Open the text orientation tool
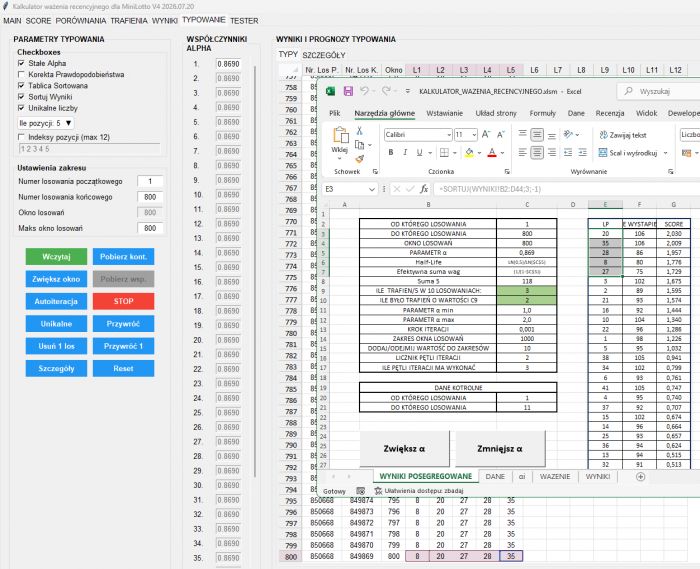The height and width of the screenshot is (569, 700). click(x=568, y=134)
